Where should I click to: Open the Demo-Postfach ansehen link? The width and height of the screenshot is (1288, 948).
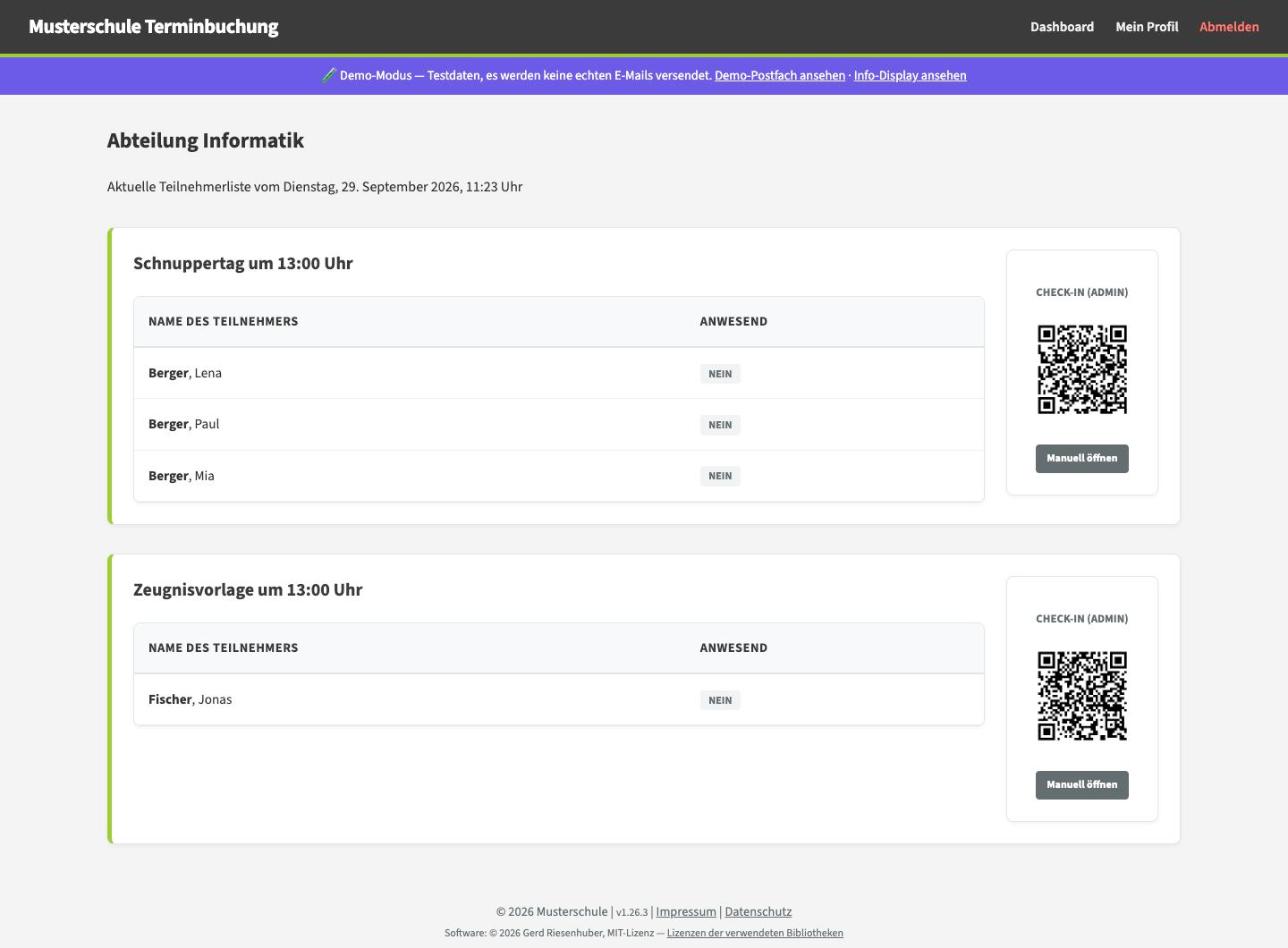779,75
